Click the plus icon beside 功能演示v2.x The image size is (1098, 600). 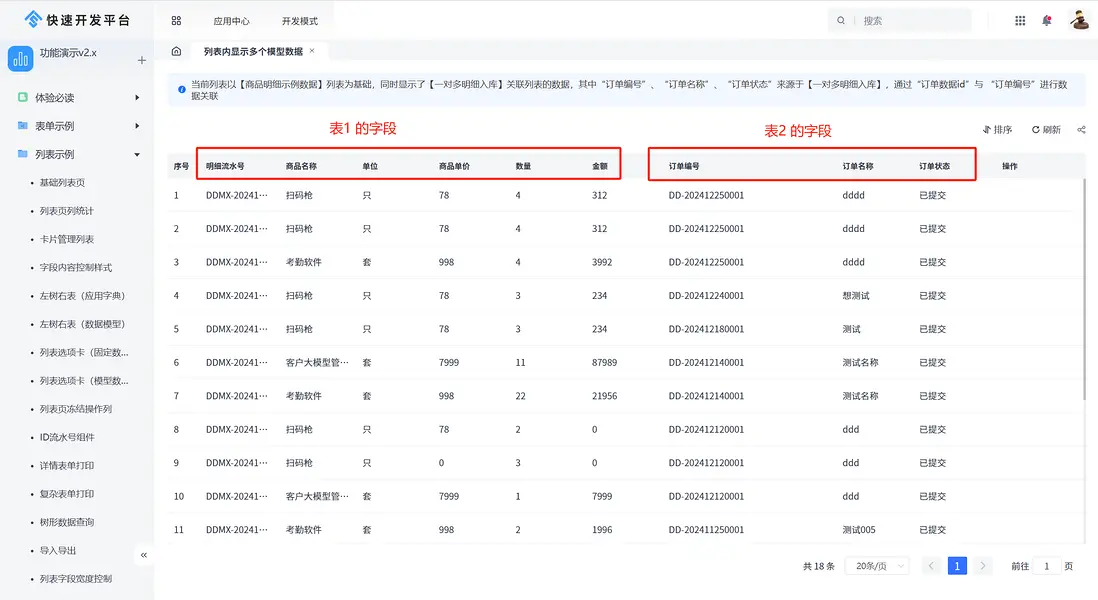click(141, 60)
